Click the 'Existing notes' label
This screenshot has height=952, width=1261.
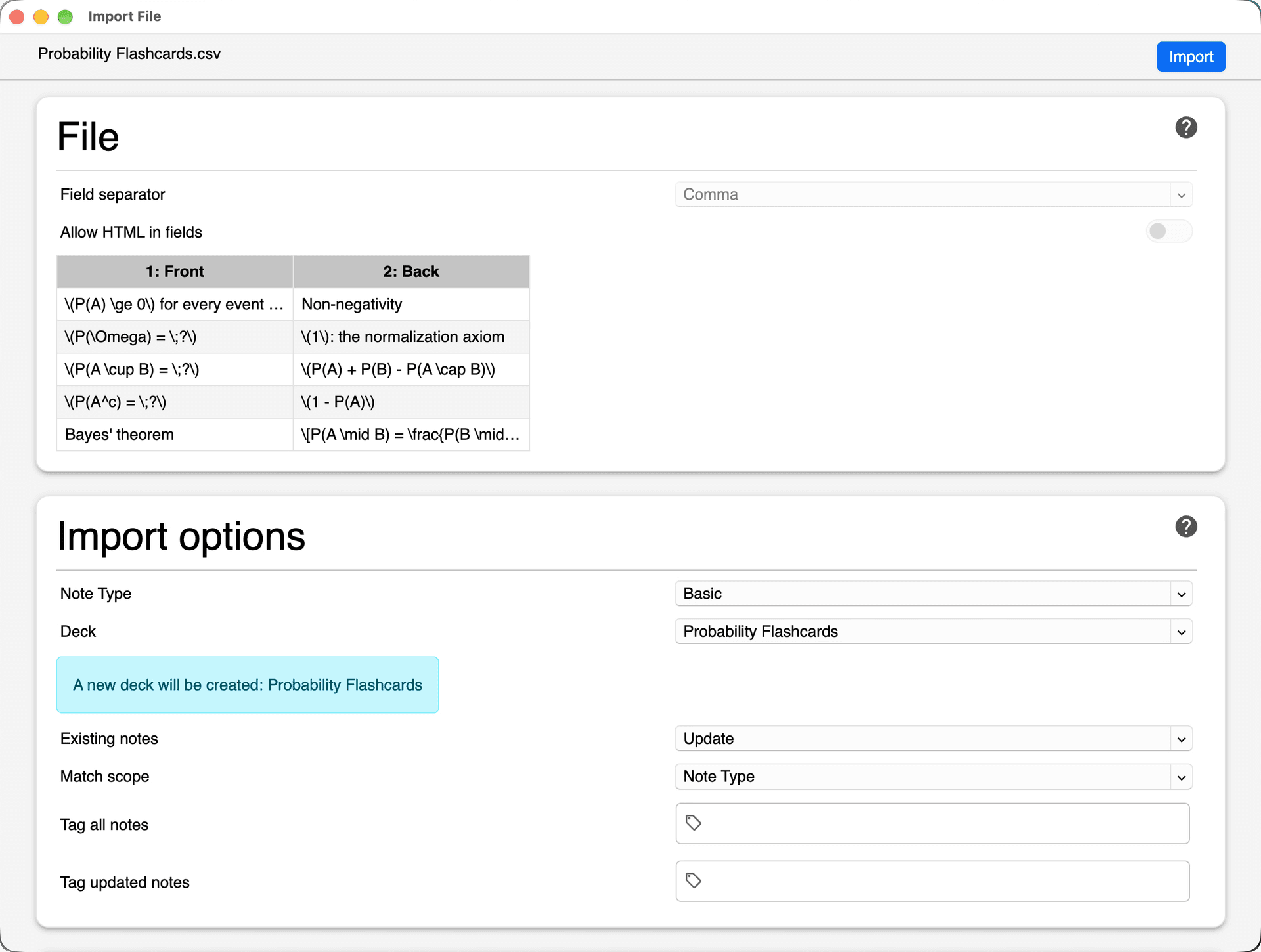click(x=109, y=739)
